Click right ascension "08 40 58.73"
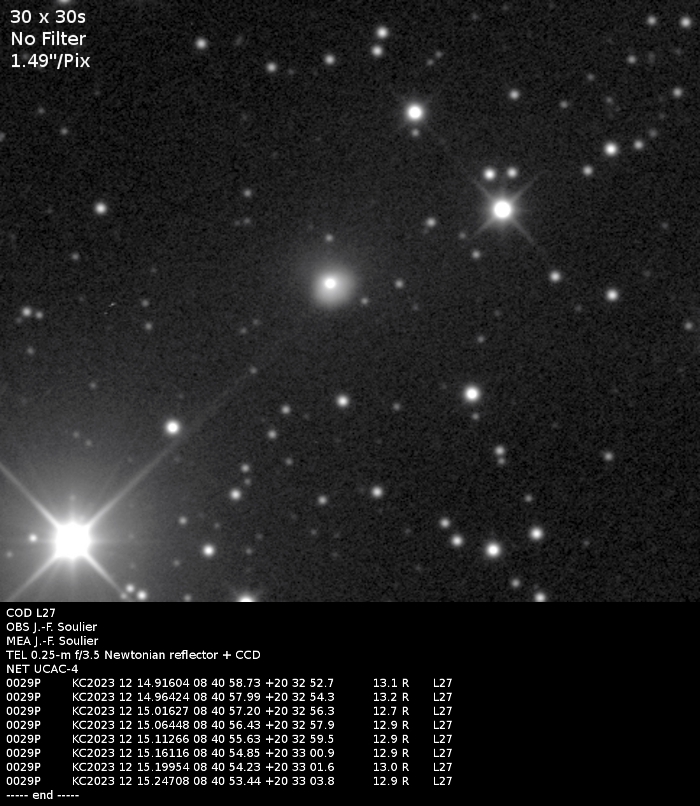 [x=228, y=683]
